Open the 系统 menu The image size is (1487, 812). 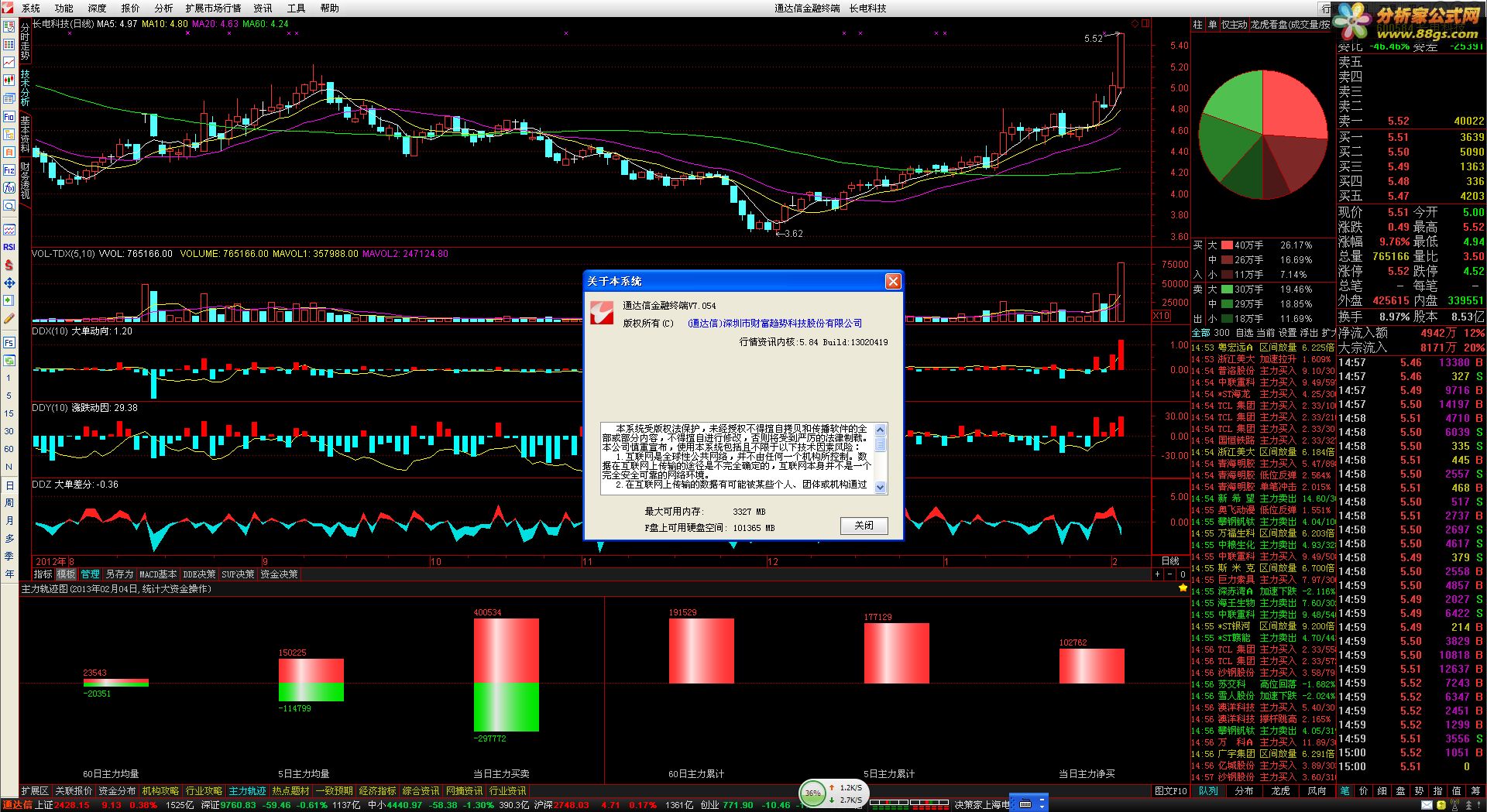click(31, 9)
